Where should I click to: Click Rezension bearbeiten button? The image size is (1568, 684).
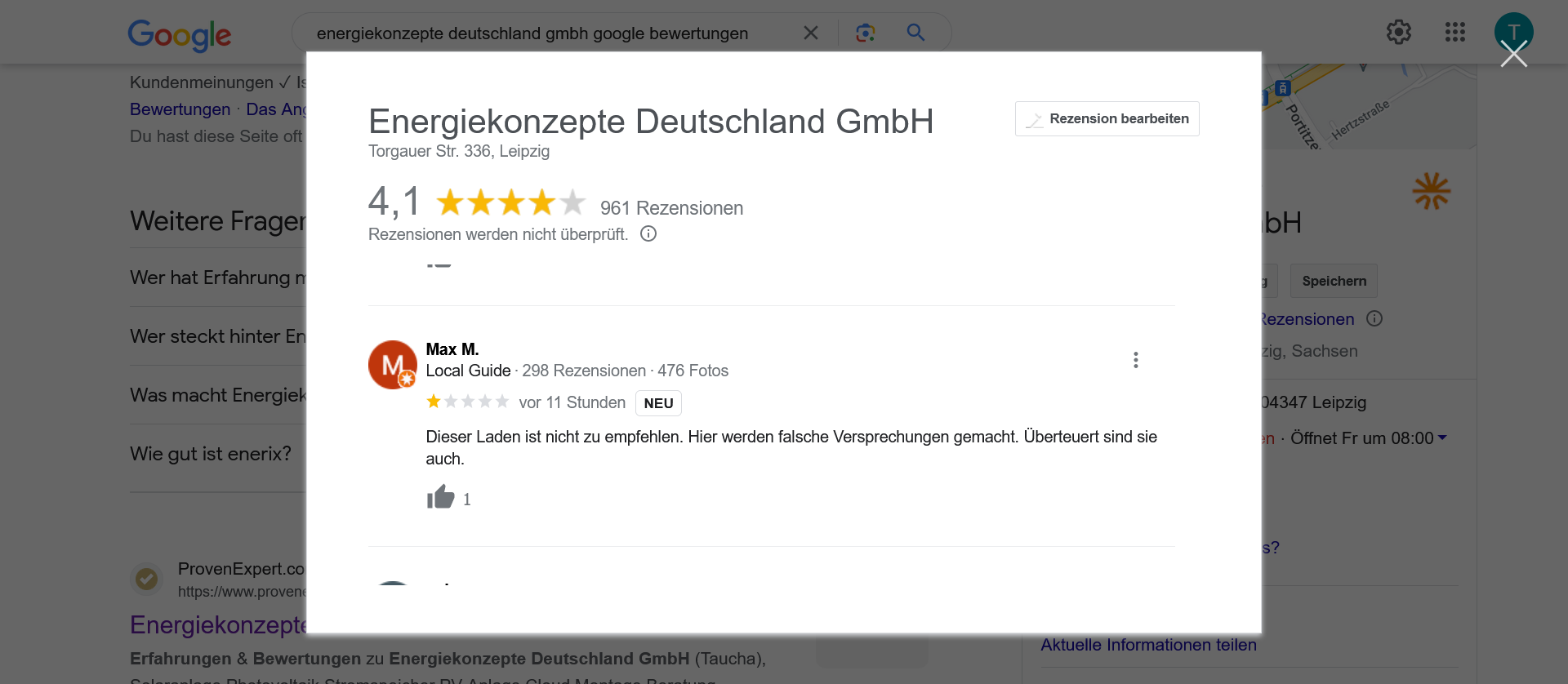pos(1107,119)
